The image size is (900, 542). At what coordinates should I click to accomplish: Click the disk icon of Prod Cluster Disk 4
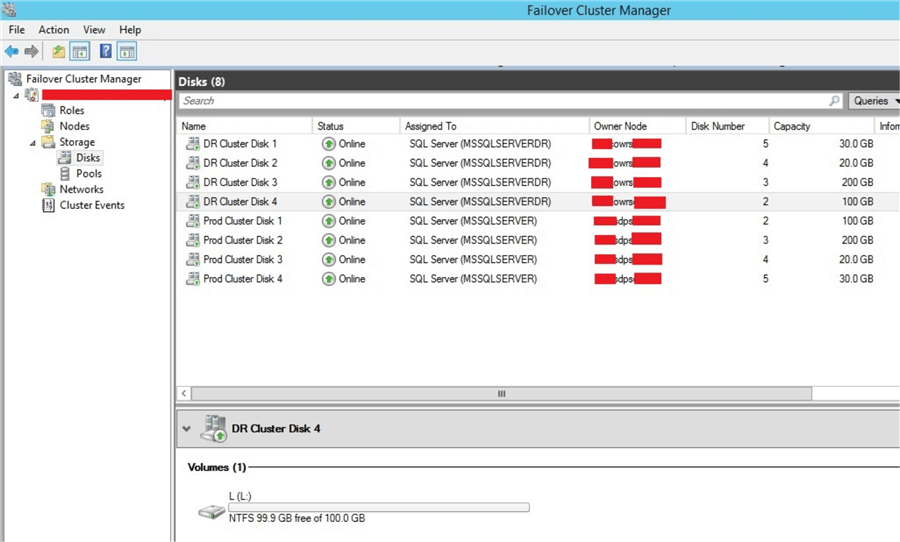pyautogui.click(x=192, y=278)
